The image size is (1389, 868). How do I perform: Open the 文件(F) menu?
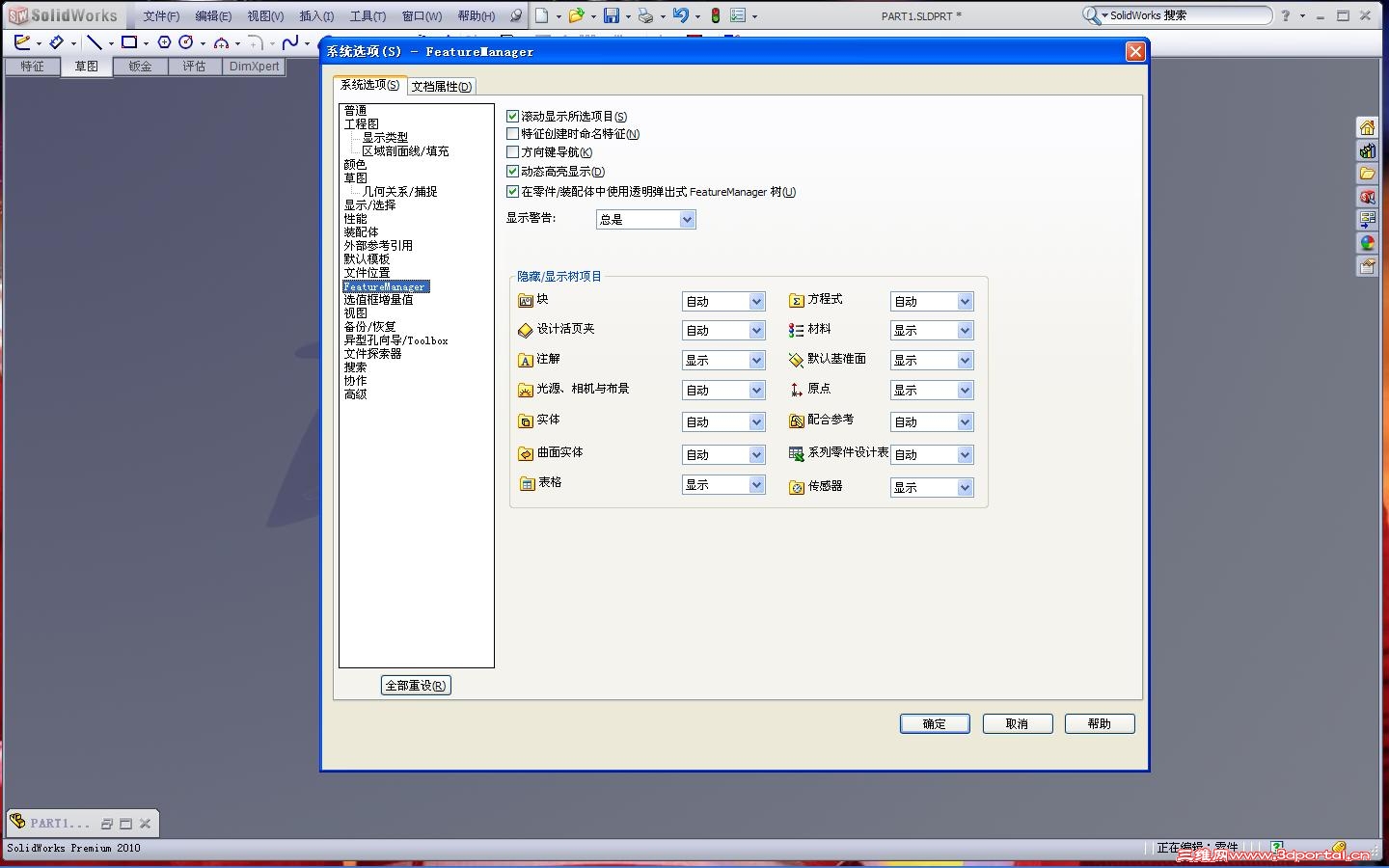[161, 16]
